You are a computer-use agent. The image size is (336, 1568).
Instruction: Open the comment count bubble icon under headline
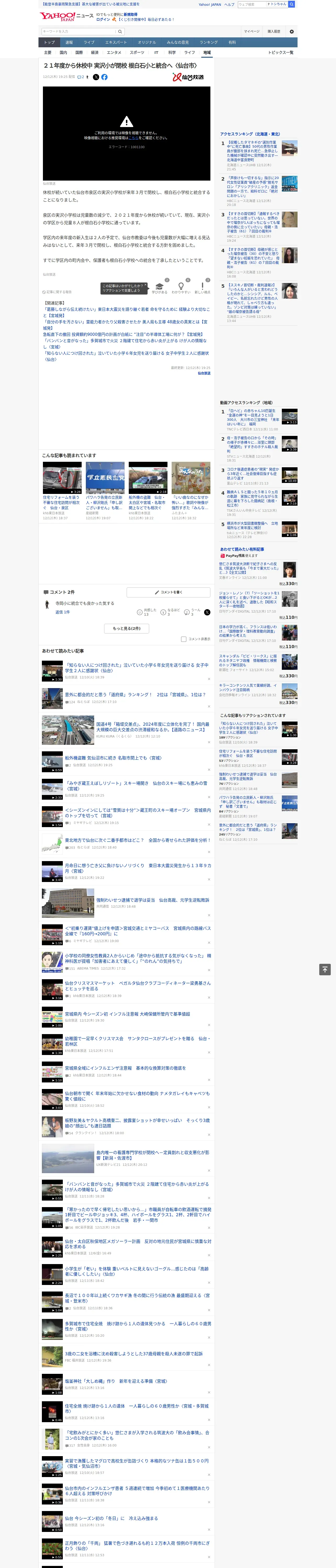[81, 77]
